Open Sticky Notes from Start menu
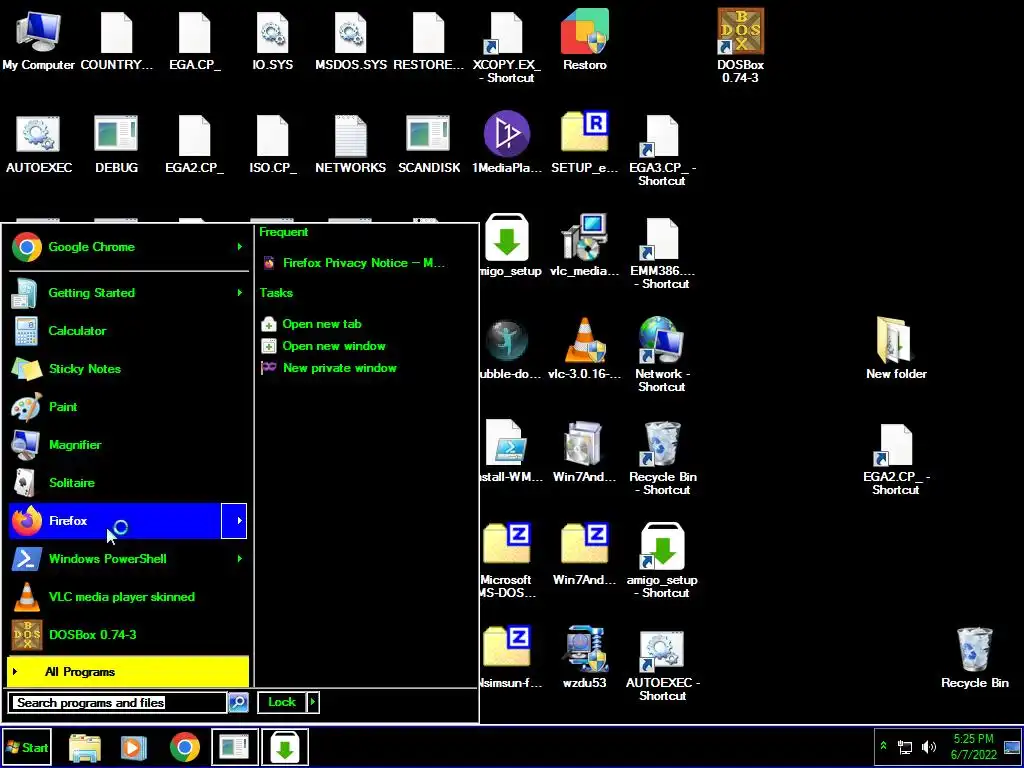This screenshot has width=1024, height=768. (129, 369)
